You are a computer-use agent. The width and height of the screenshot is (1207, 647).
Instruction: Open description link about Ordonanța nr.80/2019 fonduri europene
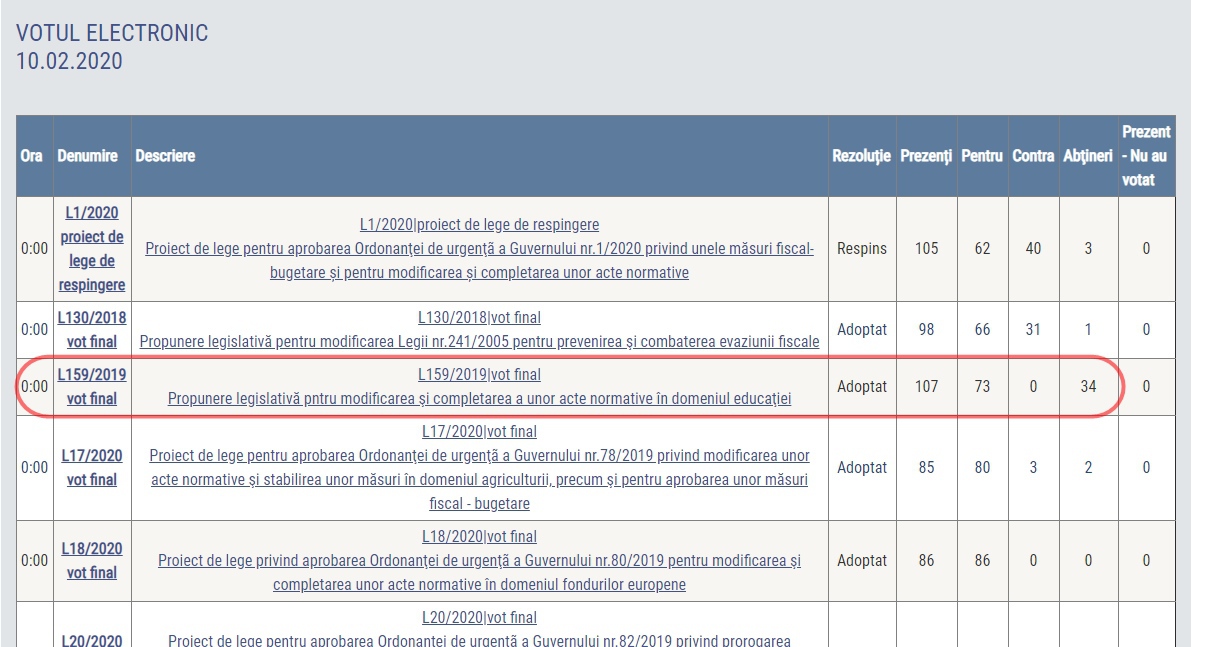(479, 572)
